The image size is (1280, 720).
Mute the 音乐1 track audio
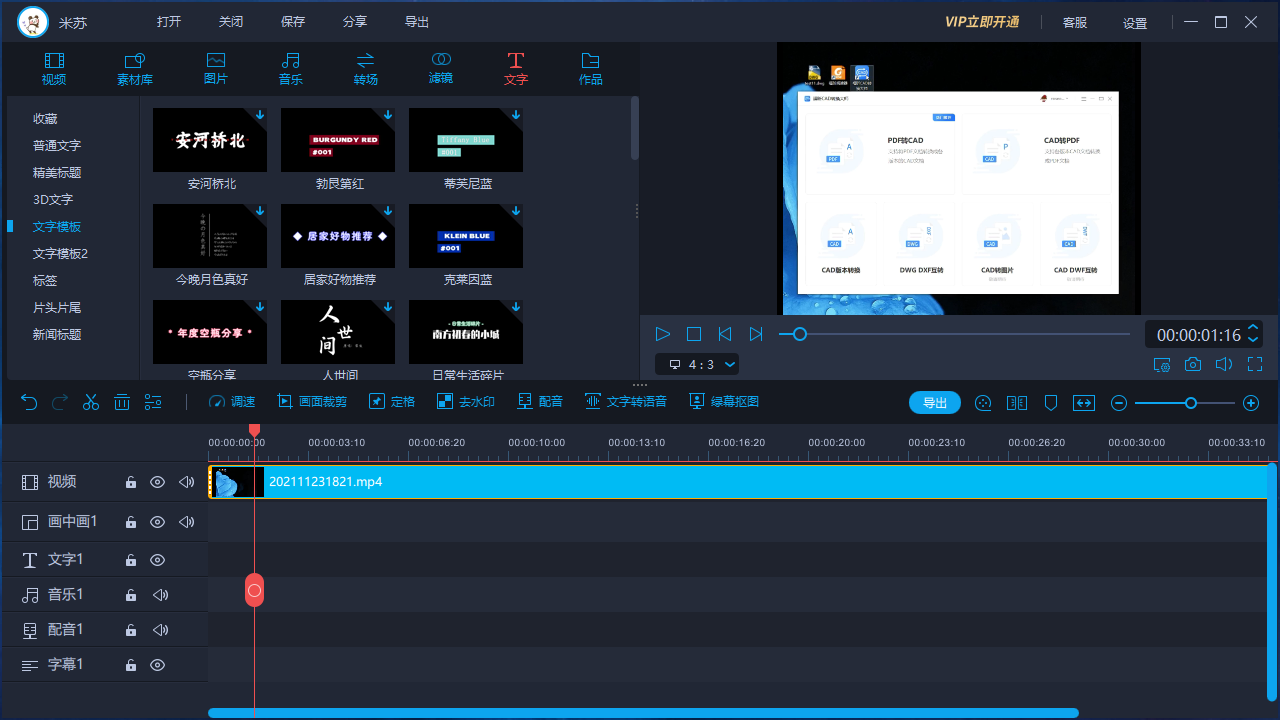pyautogui.click(x=160, y=595)
